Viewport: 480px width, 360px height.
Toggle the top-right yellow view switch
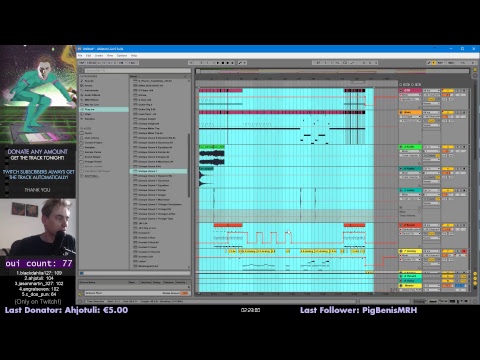pyautogui.click(x=475, y=71)
